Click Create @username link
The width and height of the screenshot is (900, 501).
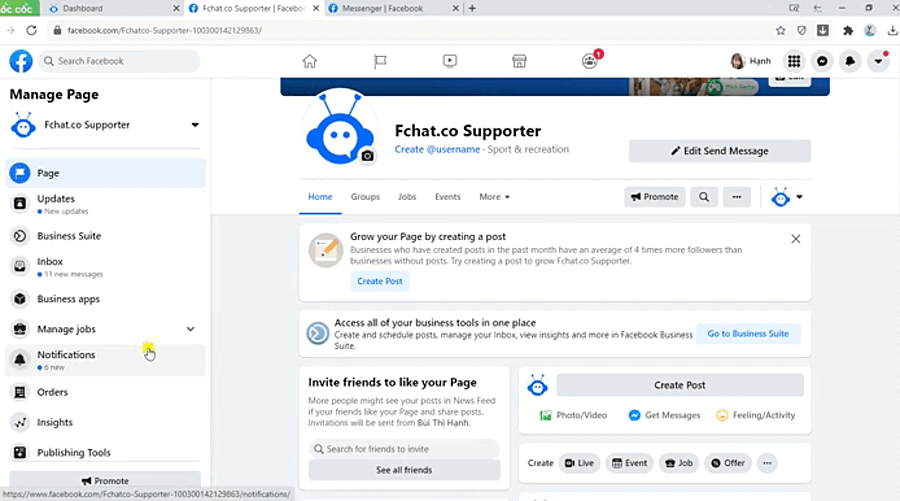[437, 149]
